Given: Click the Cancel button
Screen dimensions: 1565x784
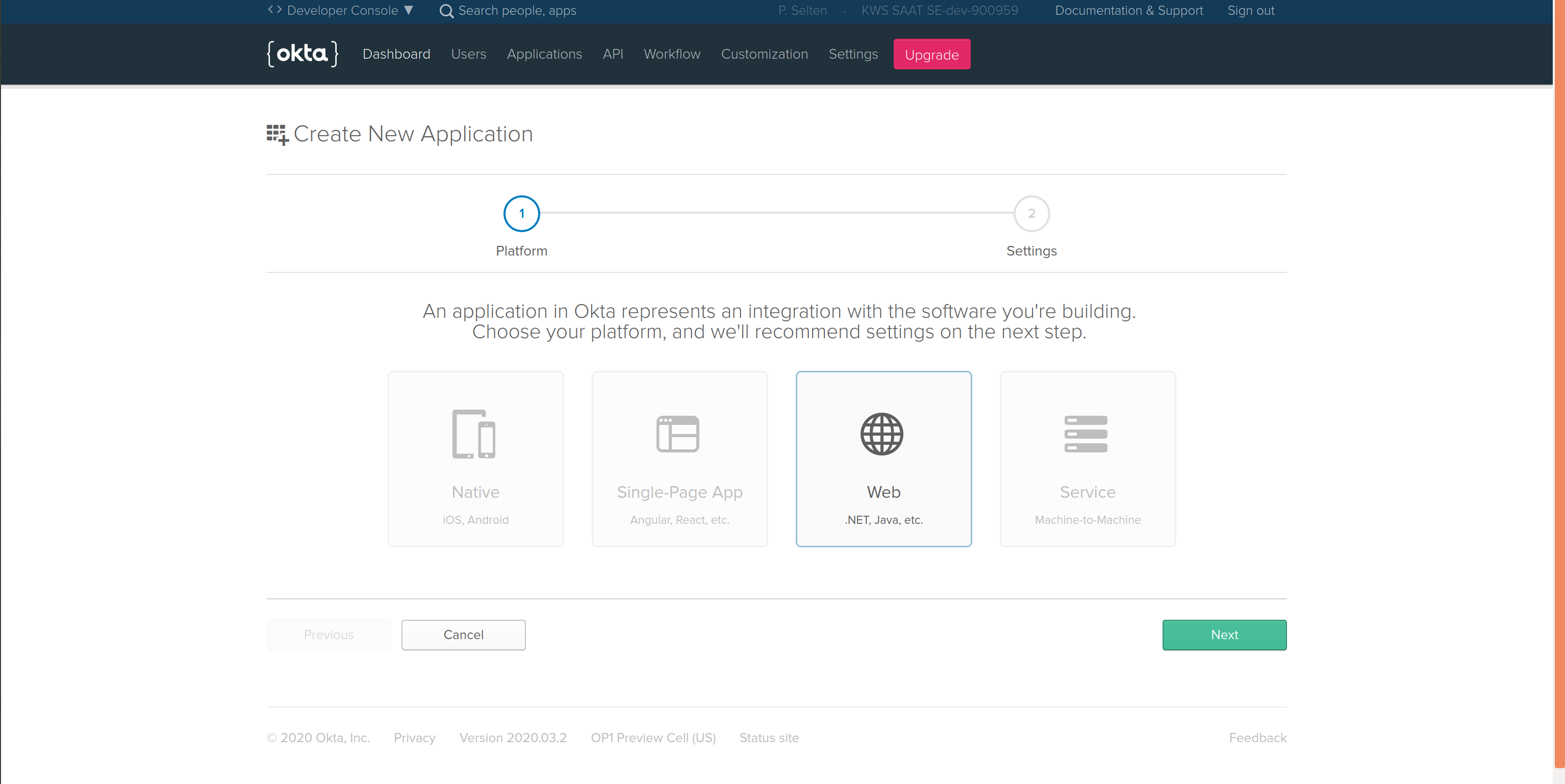Looking at the screenshot, I should 464,635.
